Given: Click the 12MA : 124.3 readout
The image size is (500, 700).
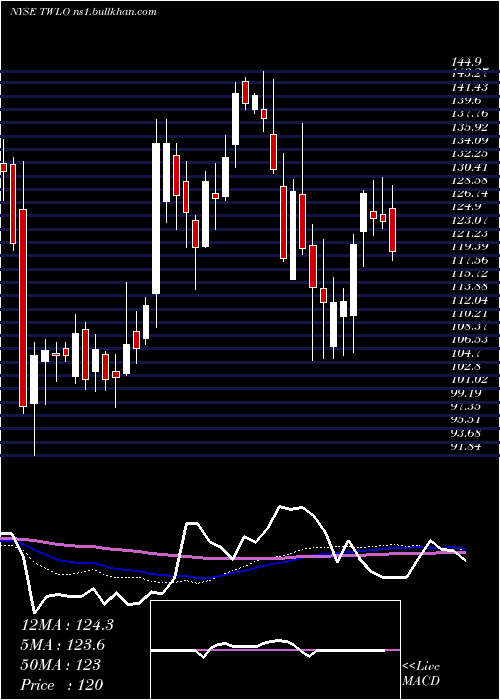Looking at the screenshot, I should (67, 625).
